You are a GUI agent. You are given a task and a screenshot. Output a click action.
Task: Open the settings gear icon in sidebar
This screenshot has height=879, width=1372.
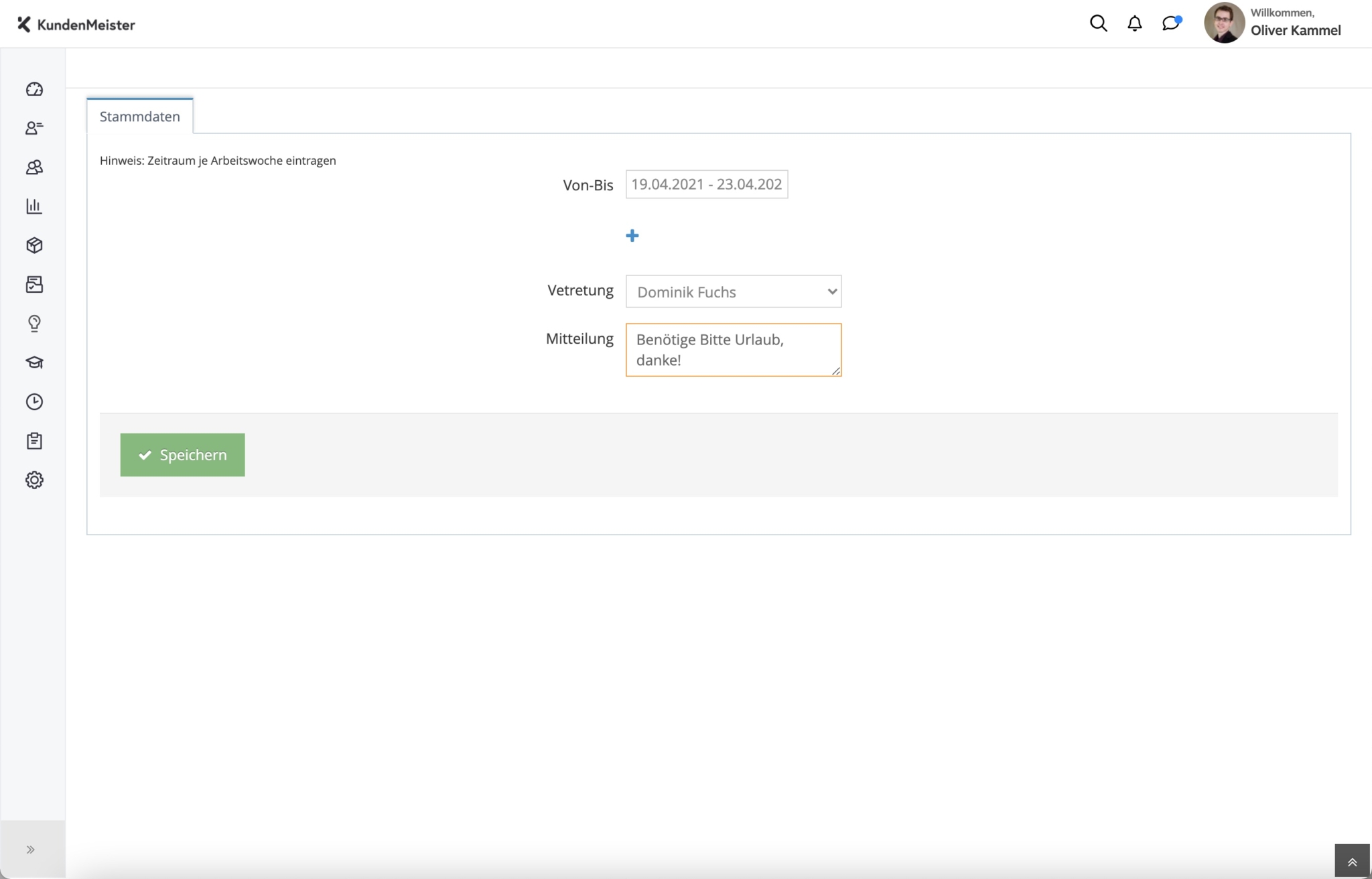coord(34,480)
